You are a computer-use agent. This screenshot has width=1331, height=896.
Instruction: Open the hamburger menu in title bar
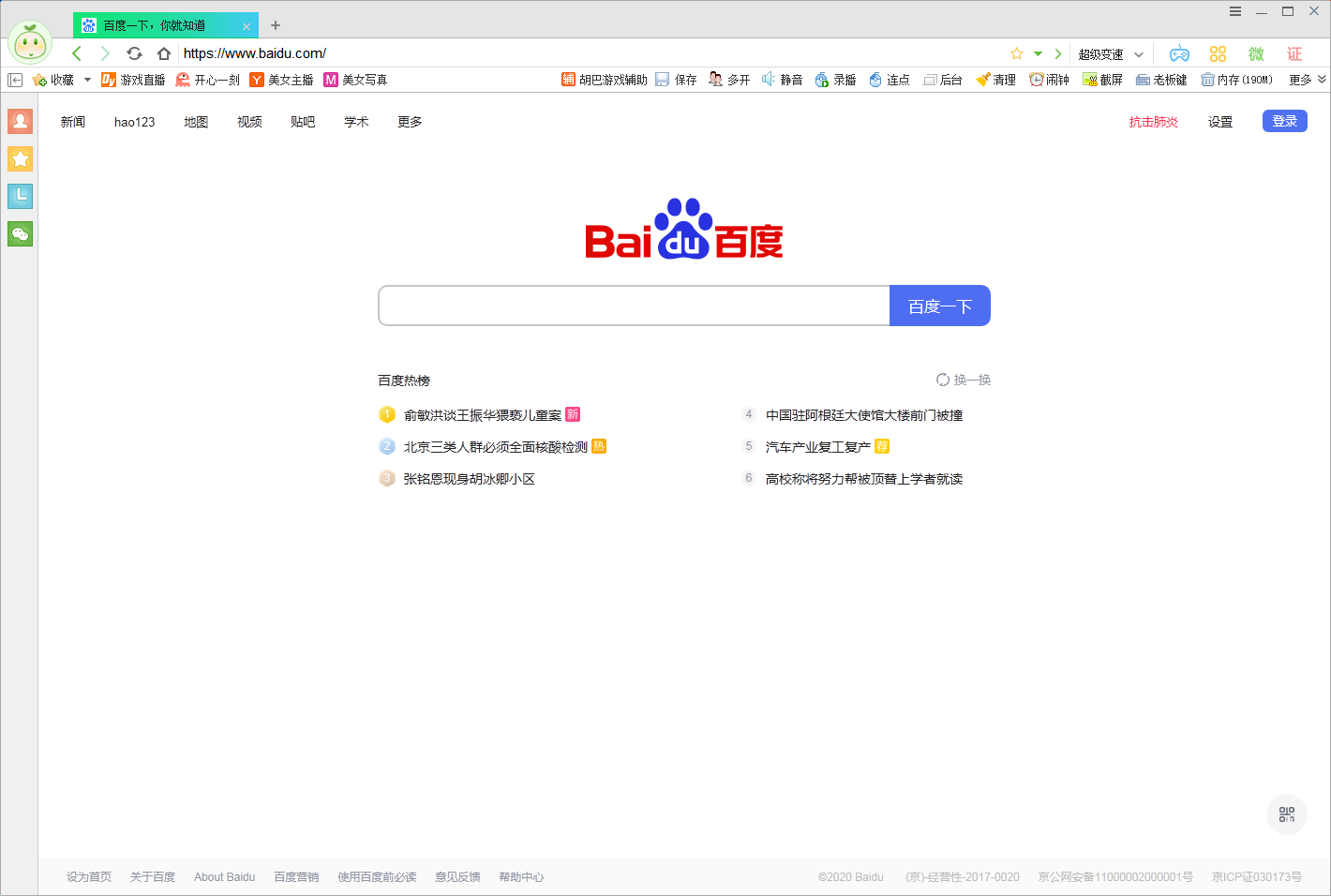[x=1235, y=11]
